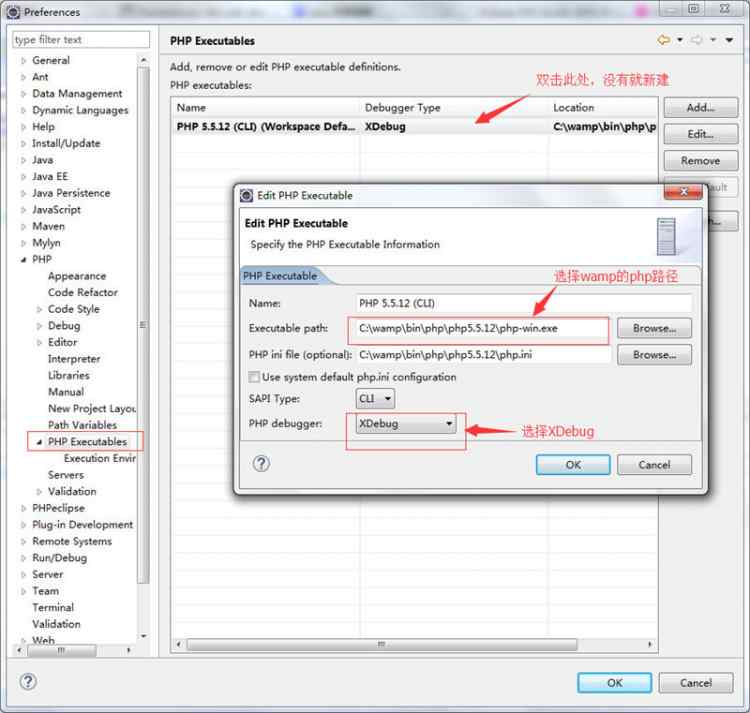Select Mylyn in preferences tree
Screen dimensions: 750x713
click(x=46, y=243)
